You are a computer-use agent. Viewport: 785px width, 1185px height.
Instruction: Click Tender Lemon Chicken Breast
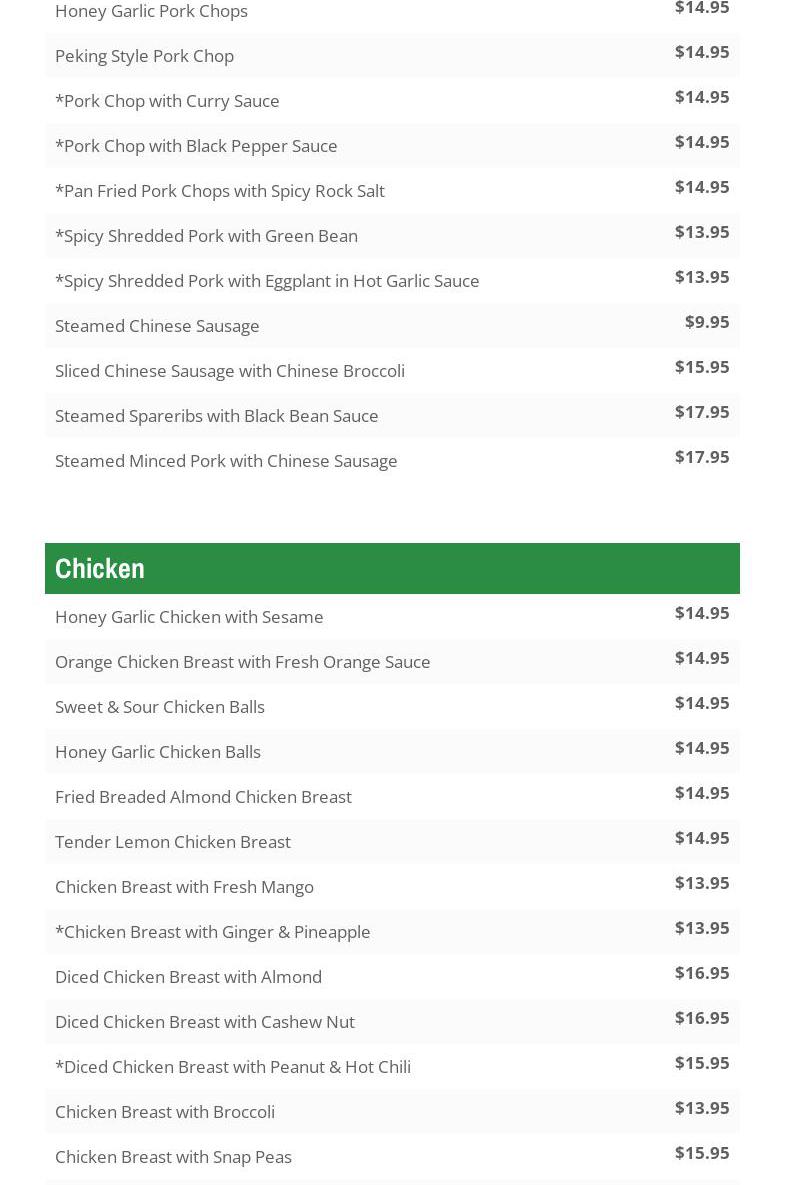172,842
